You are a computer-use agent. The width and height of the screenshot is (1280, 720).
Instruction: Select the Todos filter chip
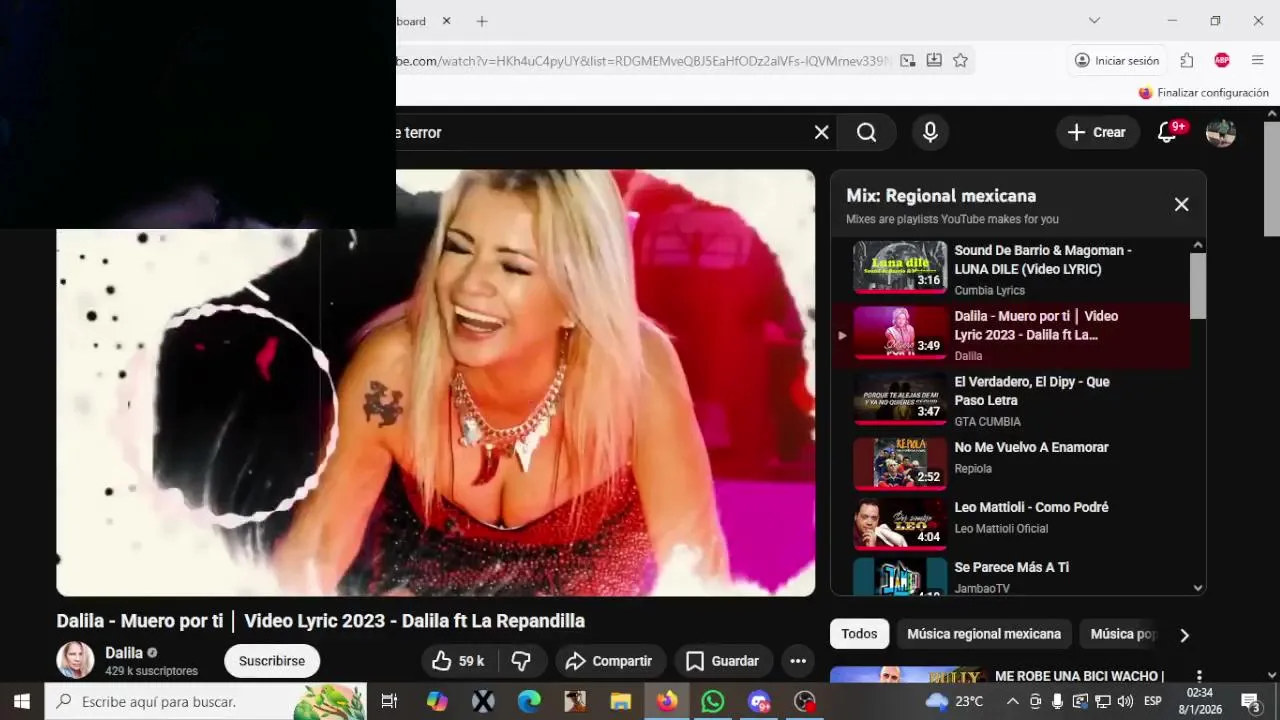tap(859, 634)
